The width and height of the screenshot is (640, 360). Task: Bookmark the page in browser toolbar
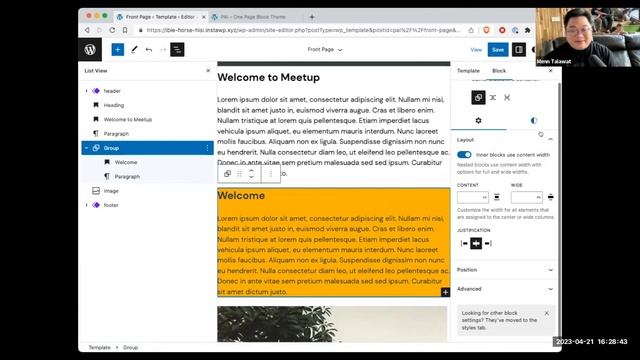pyautogui.click(x=125, y=30)
